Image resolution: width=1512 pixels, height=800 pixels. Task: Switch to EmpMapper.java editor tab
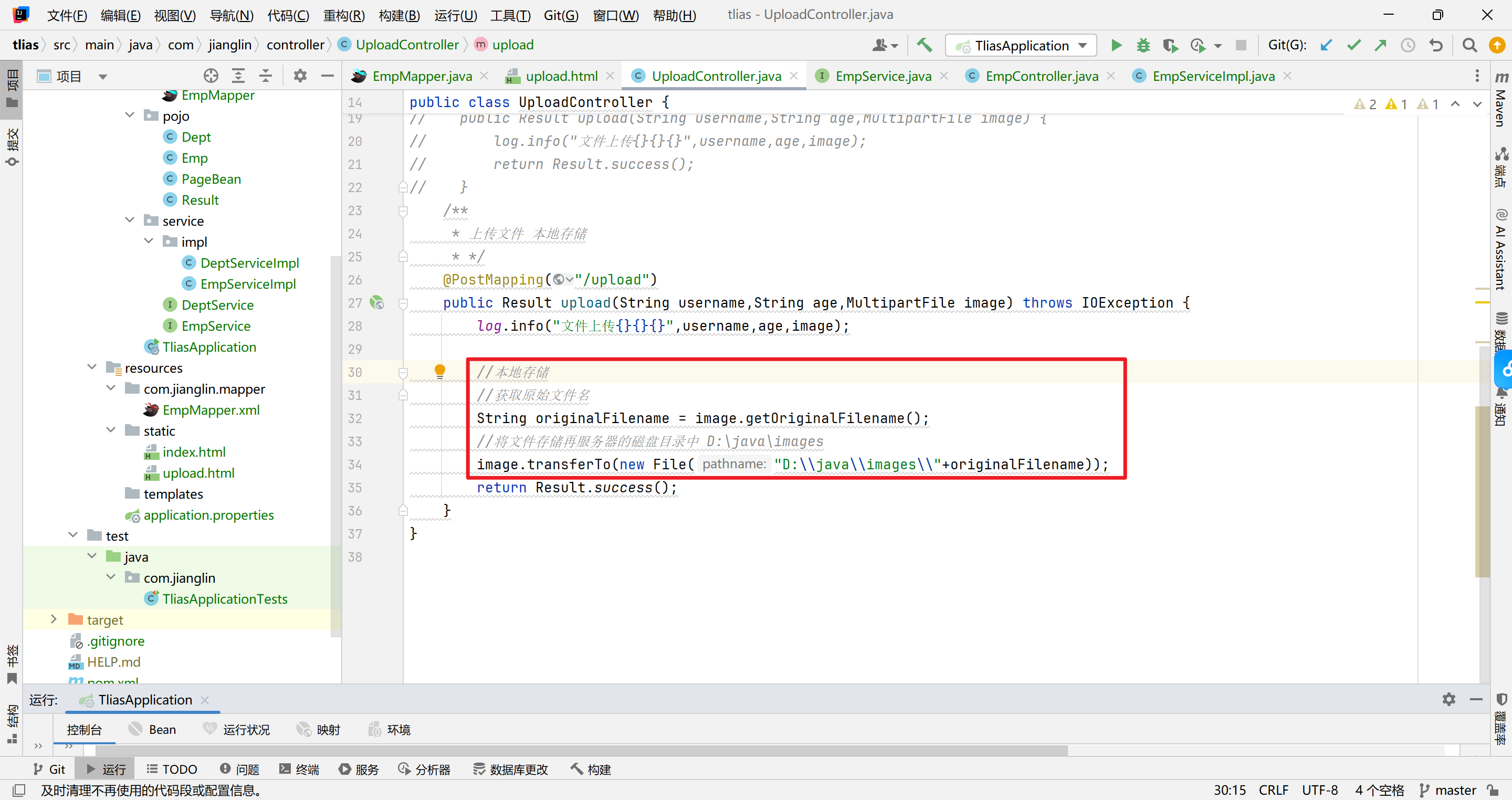pyautogui.click(x=421, y=76)
